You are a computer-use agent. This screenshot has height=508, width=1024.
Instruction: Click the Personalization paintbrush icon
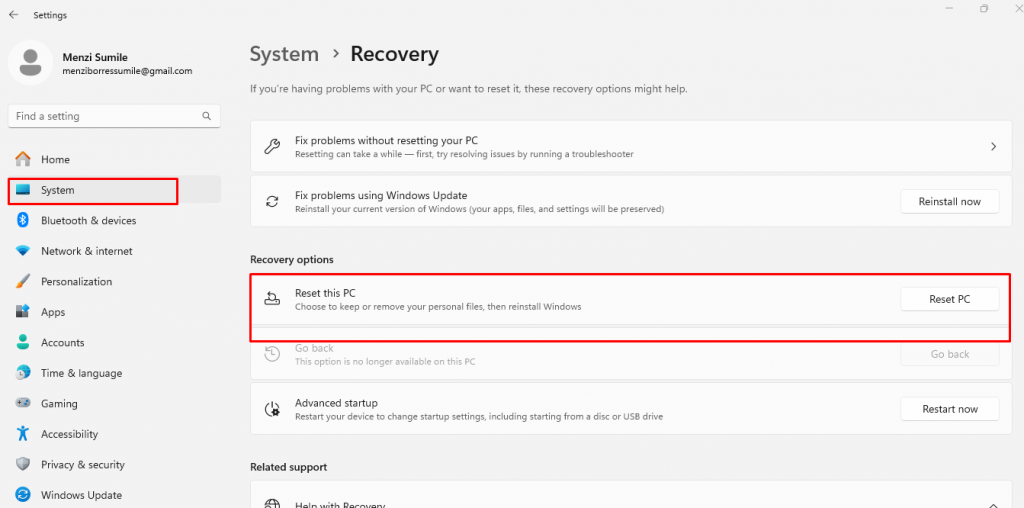(x=23, y=281)
